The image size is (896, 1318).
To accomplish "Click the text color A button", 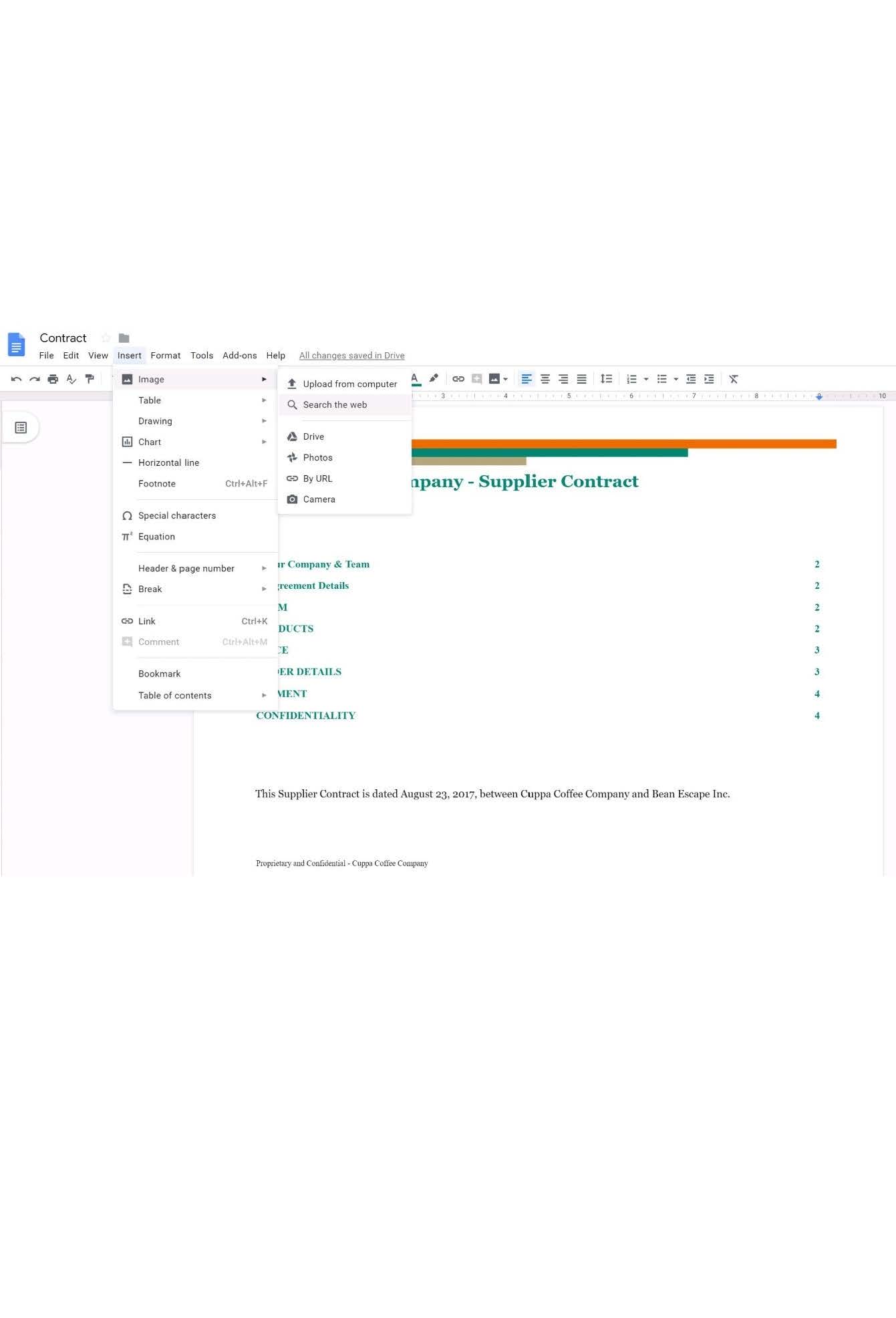I will (415, 378).
